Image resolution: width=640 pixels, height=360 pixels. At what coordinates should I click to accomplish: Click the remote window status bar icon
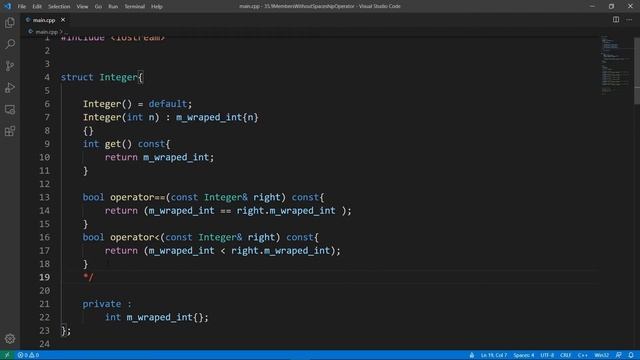point(7,355)
